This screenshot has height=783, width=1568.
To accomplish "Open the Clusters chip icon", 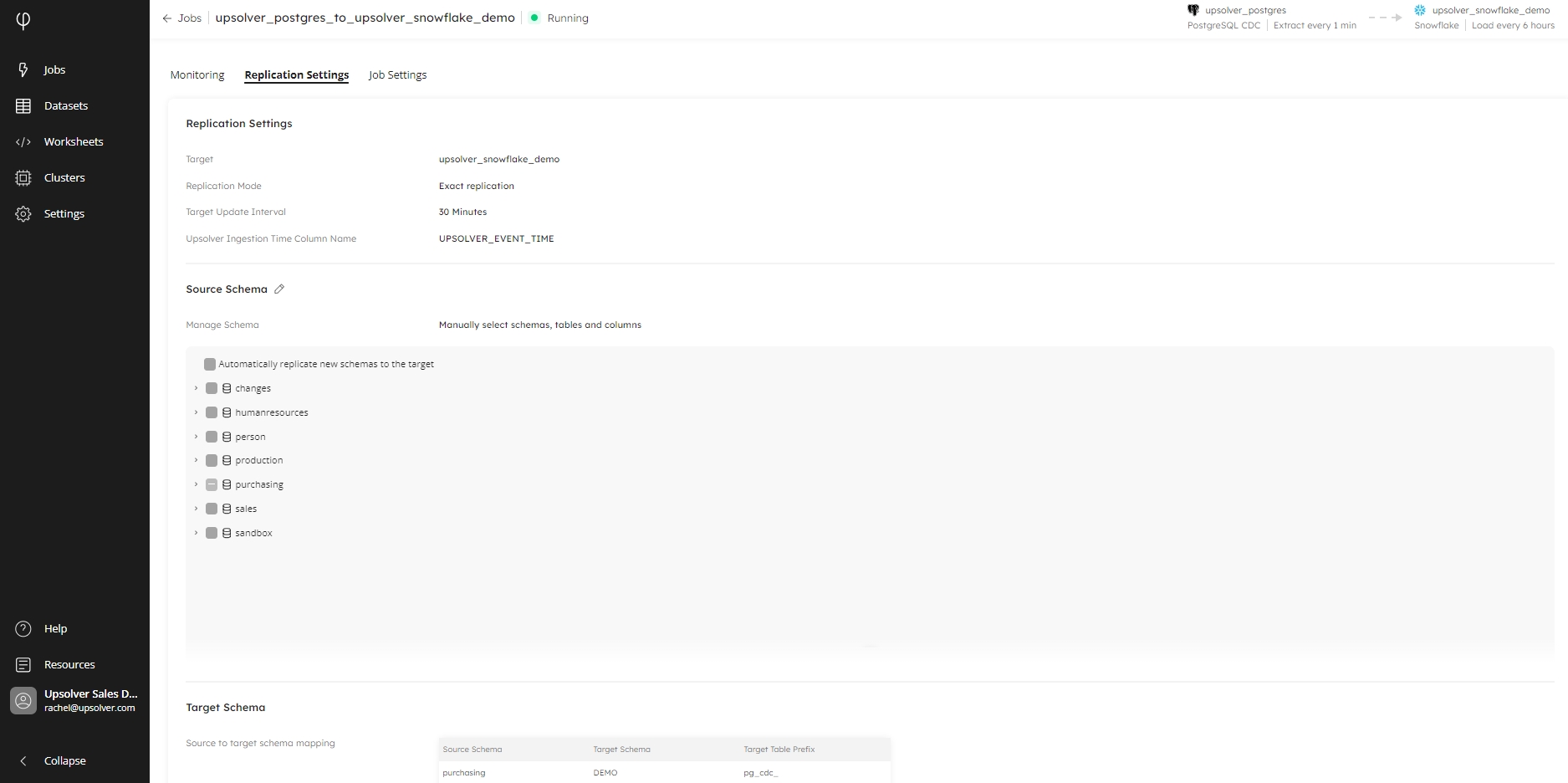I will click(23, 177).
